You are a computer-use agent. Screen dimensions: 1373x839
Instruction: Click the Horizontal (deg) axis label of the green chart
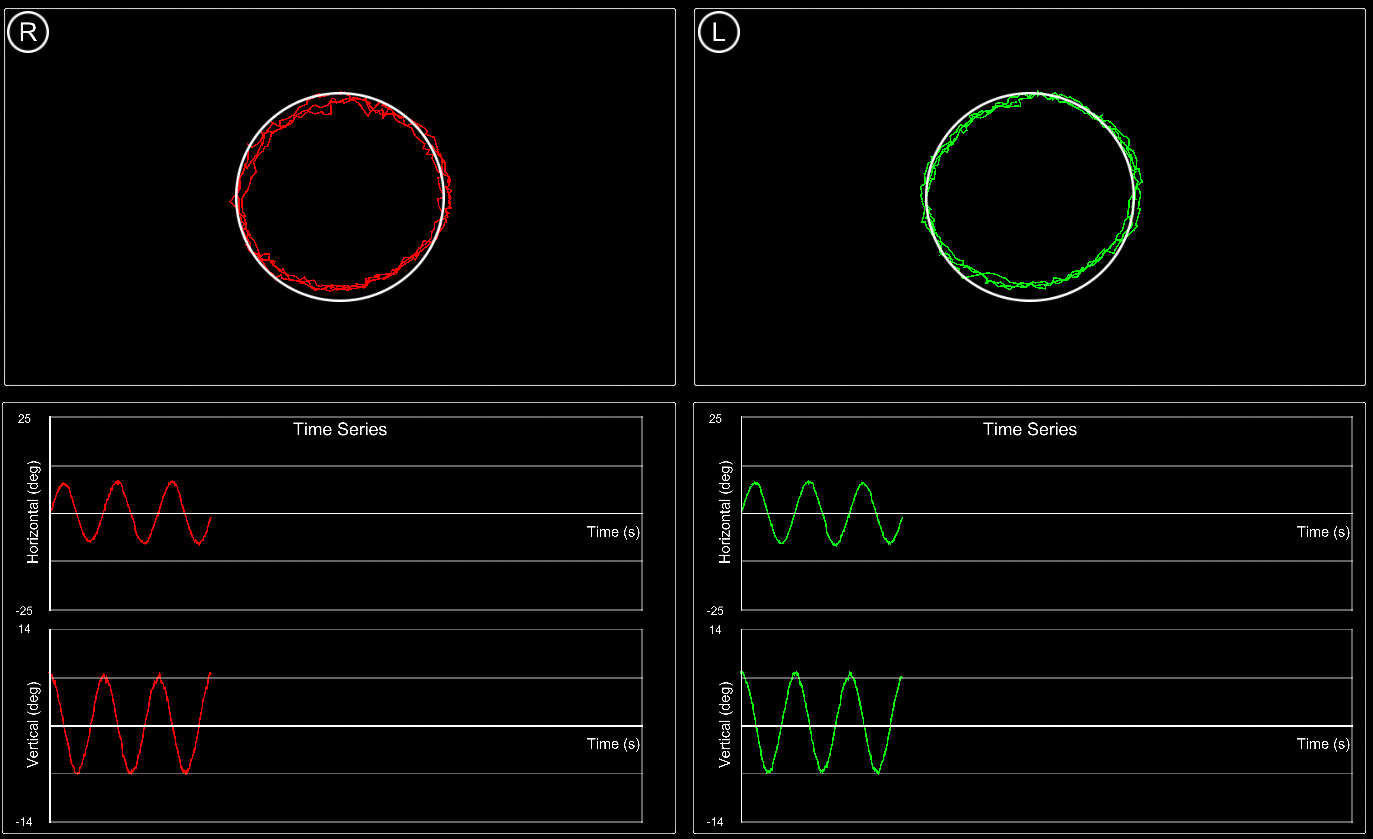point(724,511)
